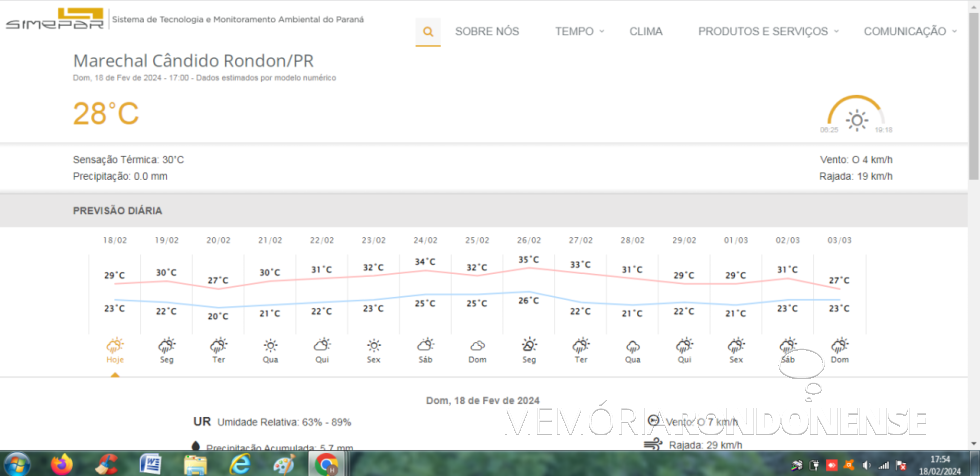Screen dimensions: 980x476
Task: Select the Seg 19/02 storm forecast icon
Action: click(167, 345)
